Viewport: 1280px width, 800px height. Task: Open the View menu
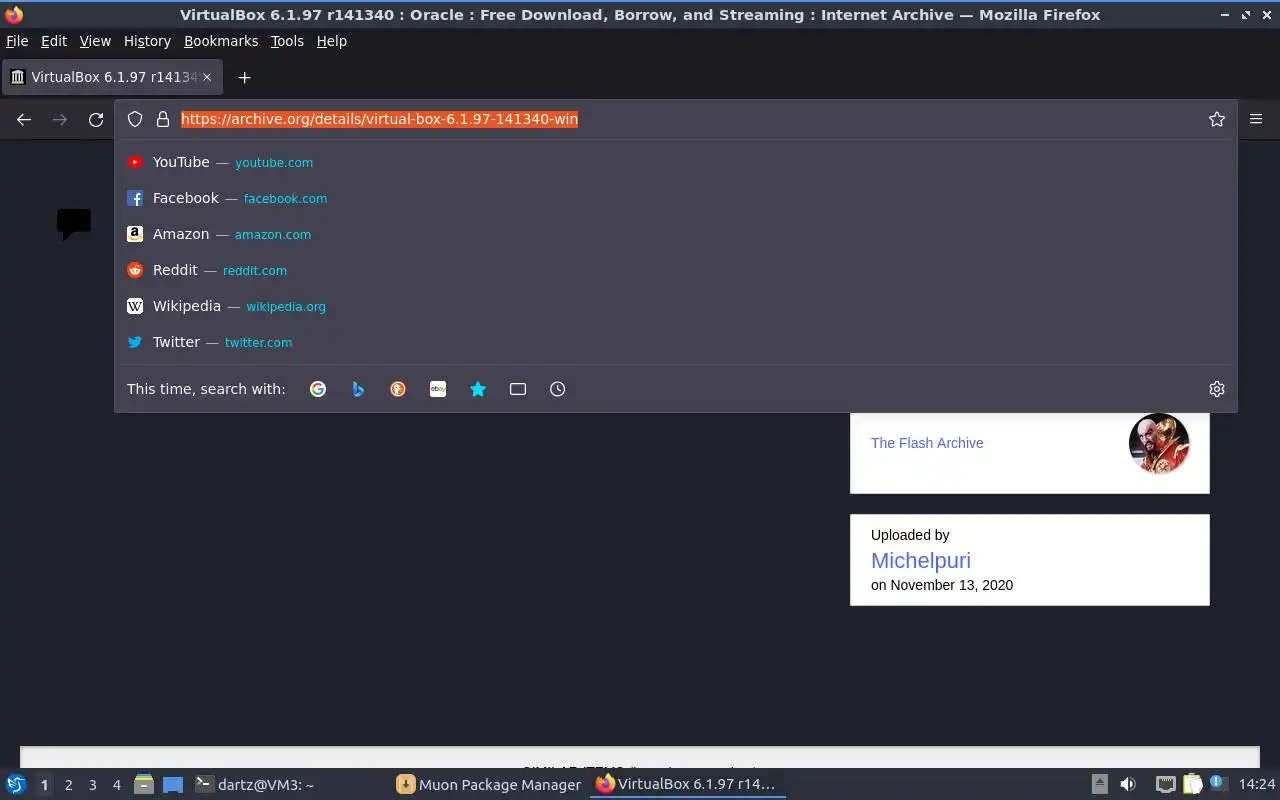pyautogui.click(x=95, y=41)
